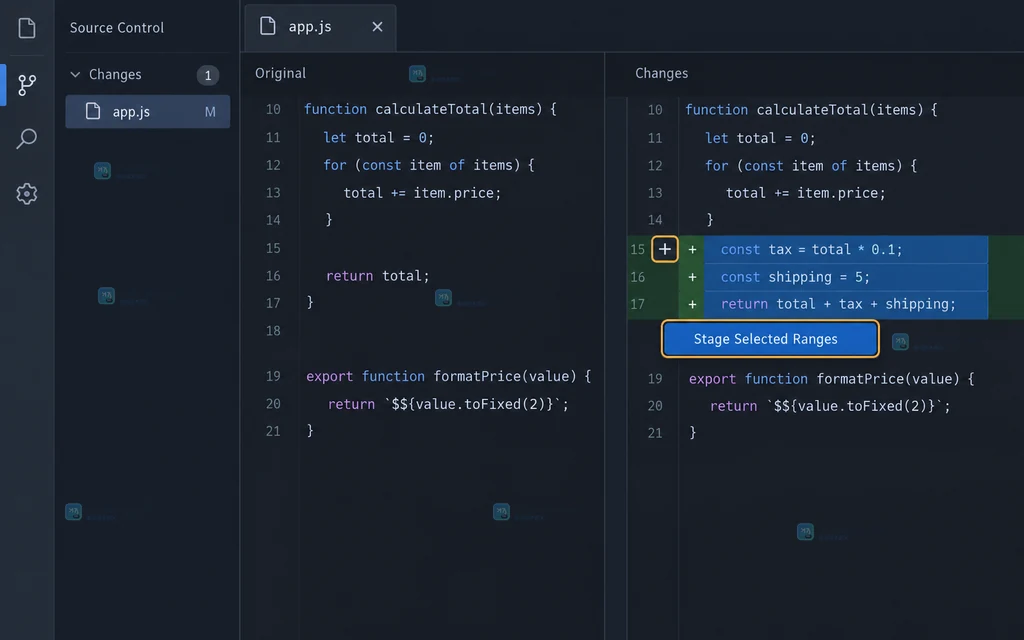The height and width of the screenshot is (640, 1024).
Task: Click the M modified status badge
Action: [210, 112]
